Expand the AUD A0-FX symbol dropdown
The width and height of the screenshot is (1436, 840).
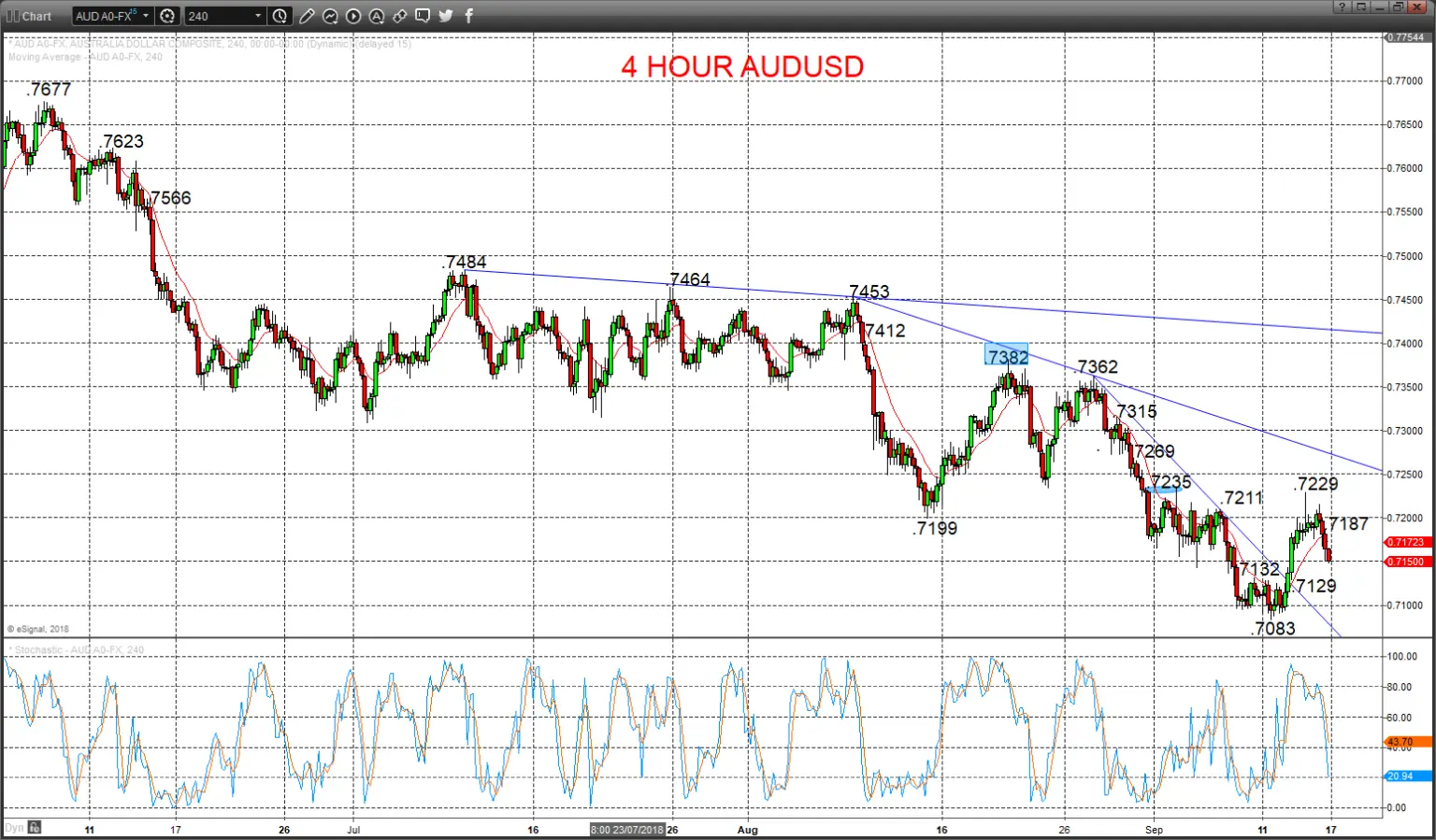tap(146, 16)
